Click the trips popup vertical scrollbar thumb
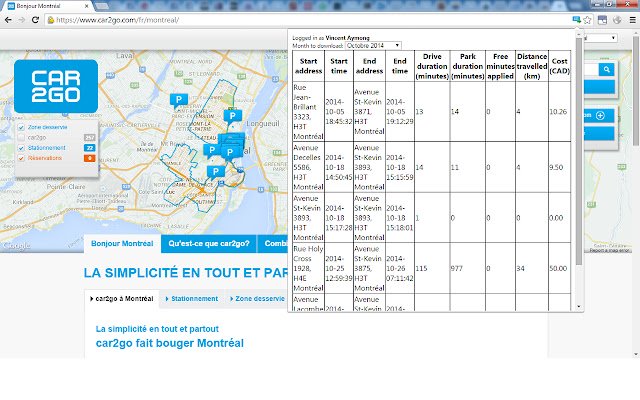Viewport: 640px width, 400px height. (x=579, y=151)
